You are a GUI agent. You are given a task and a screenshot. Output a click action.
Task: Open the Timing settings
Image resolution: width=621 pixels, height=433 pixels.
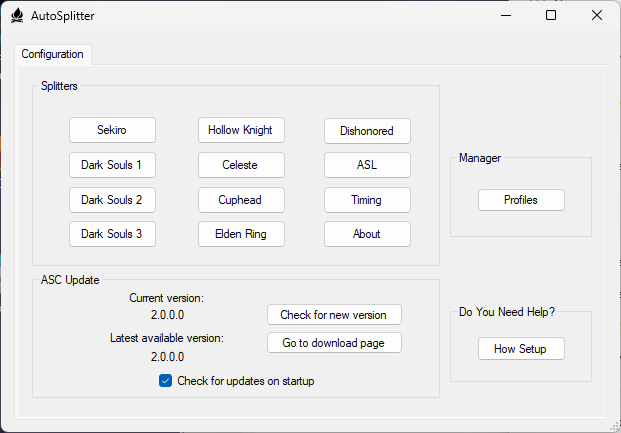[x=367, y=200]
